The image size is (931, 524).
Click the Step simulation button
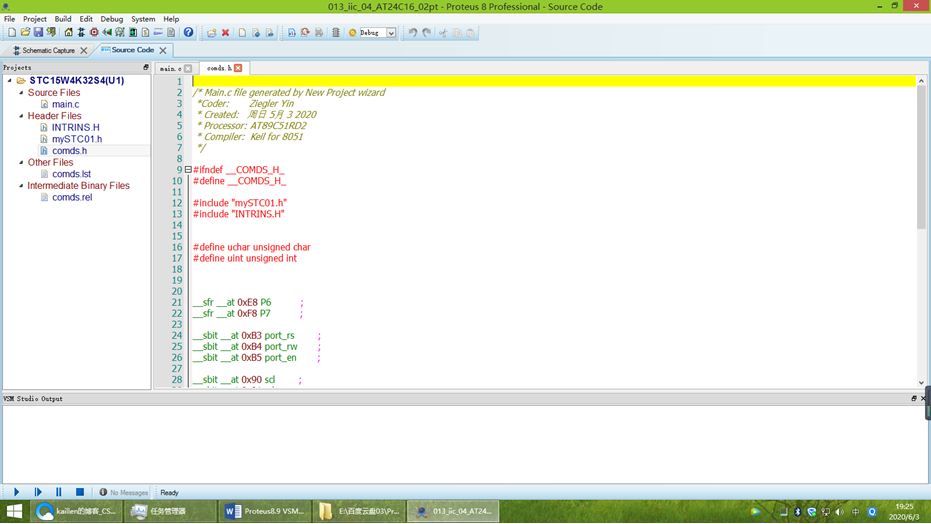(38, 492)
